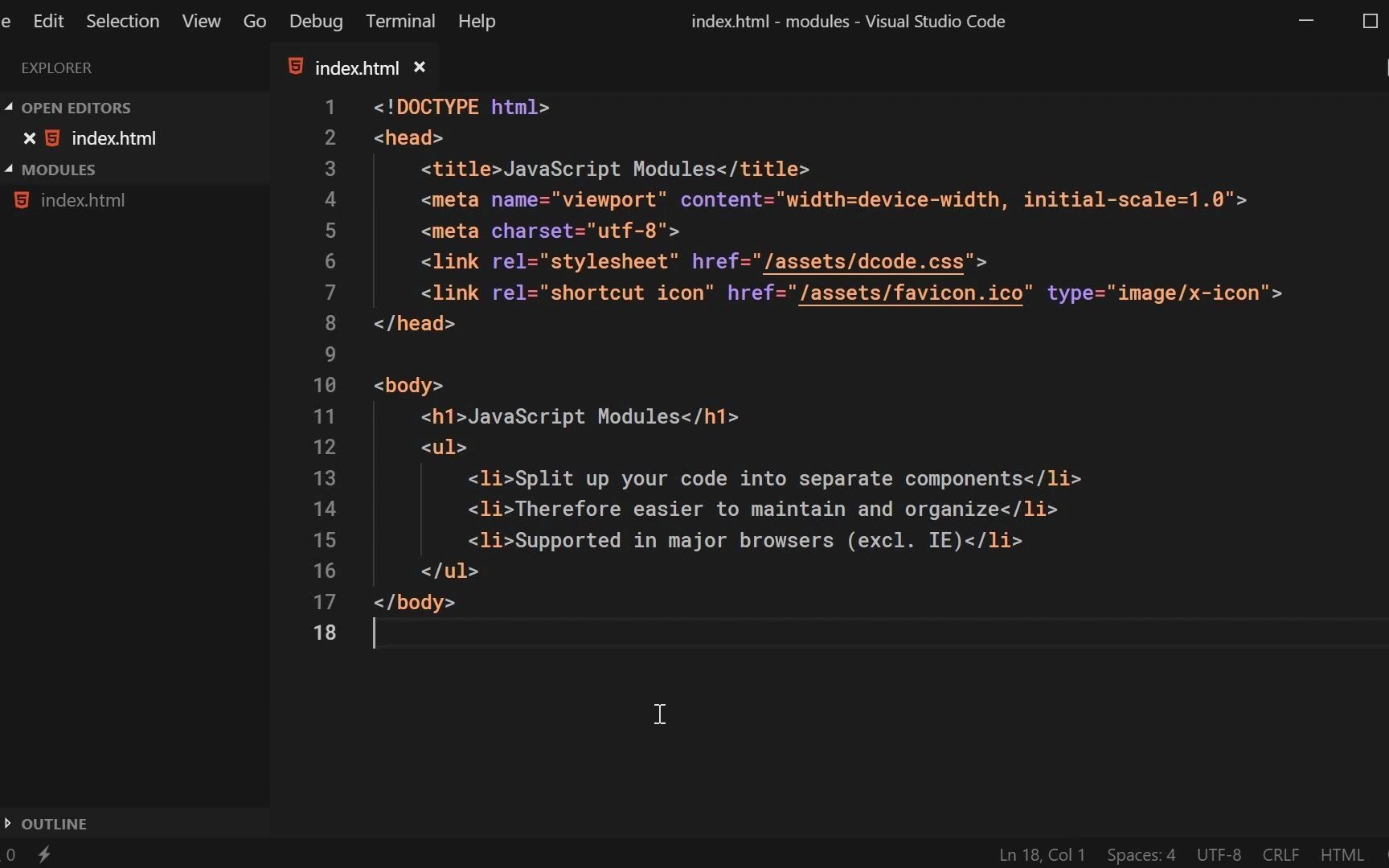Click the "<h1>JavaScript Modules</h1>" heading line
Screen dimensions: 1389x868
pos(580,417)
